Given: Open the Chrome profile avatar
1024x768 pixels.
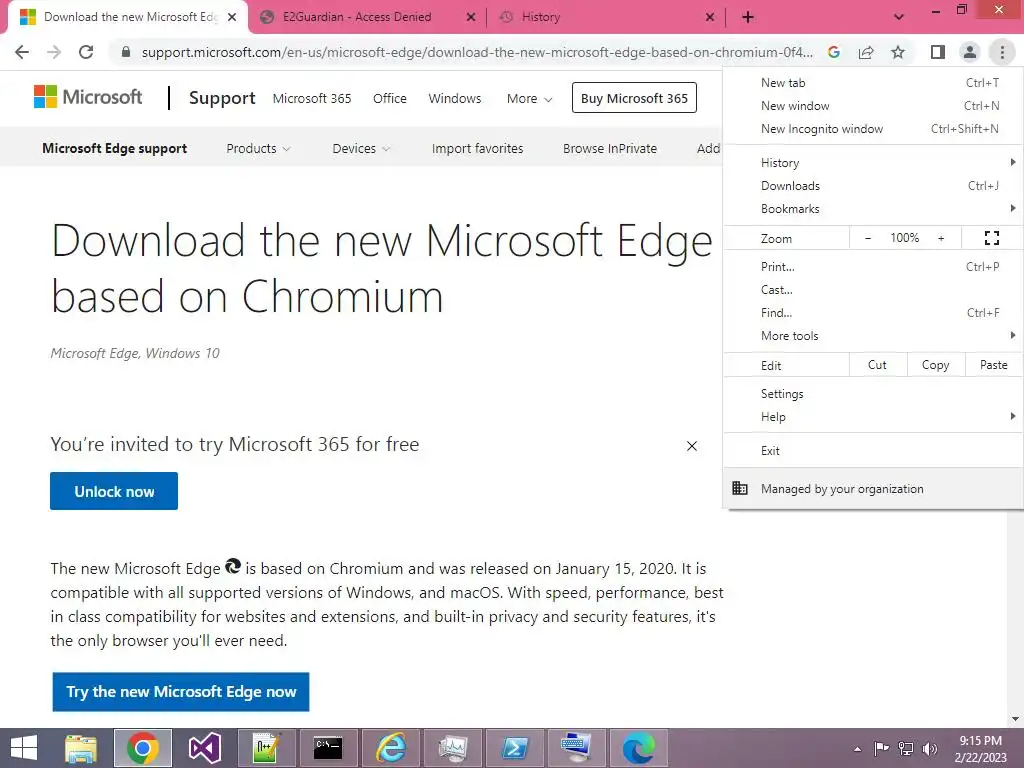Looking at the screenshot, I should pos(970,52).
